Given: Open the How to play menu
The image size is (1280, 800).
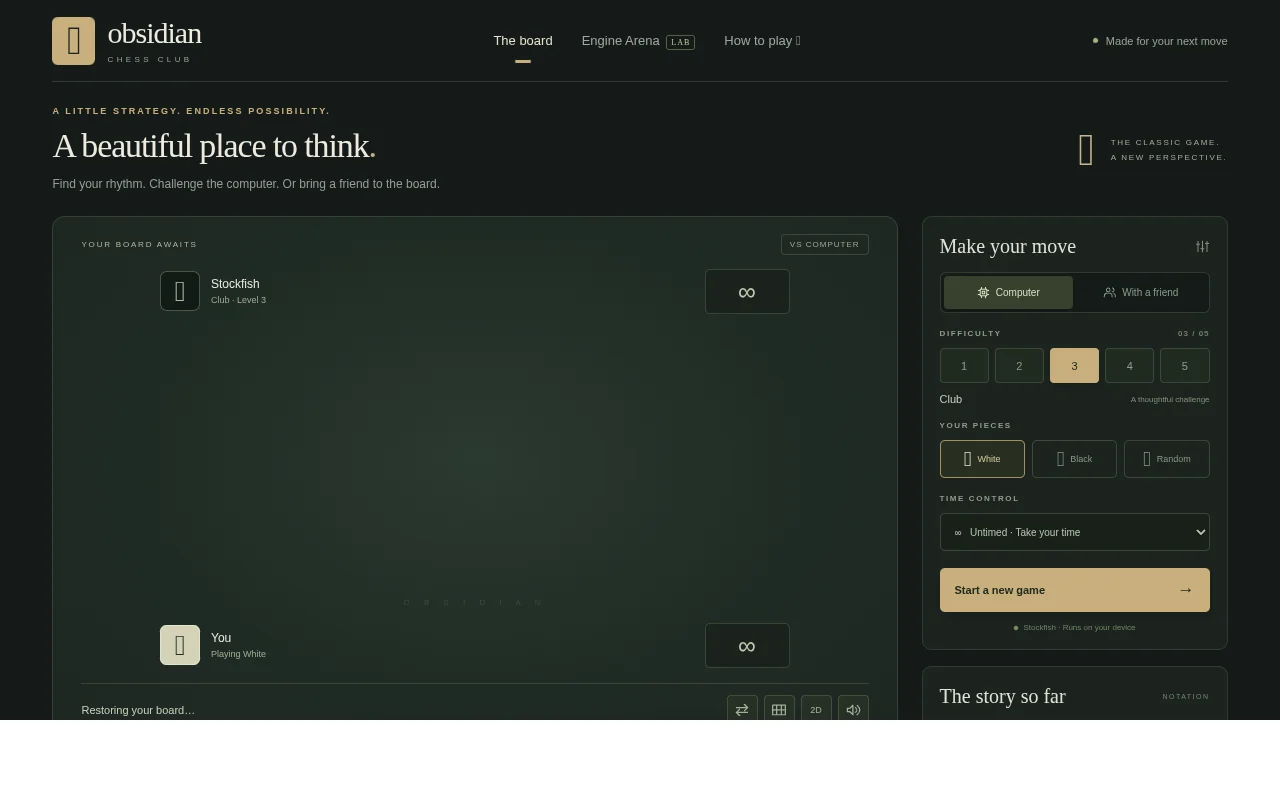Looking at the screenshot, I should 762,41.
